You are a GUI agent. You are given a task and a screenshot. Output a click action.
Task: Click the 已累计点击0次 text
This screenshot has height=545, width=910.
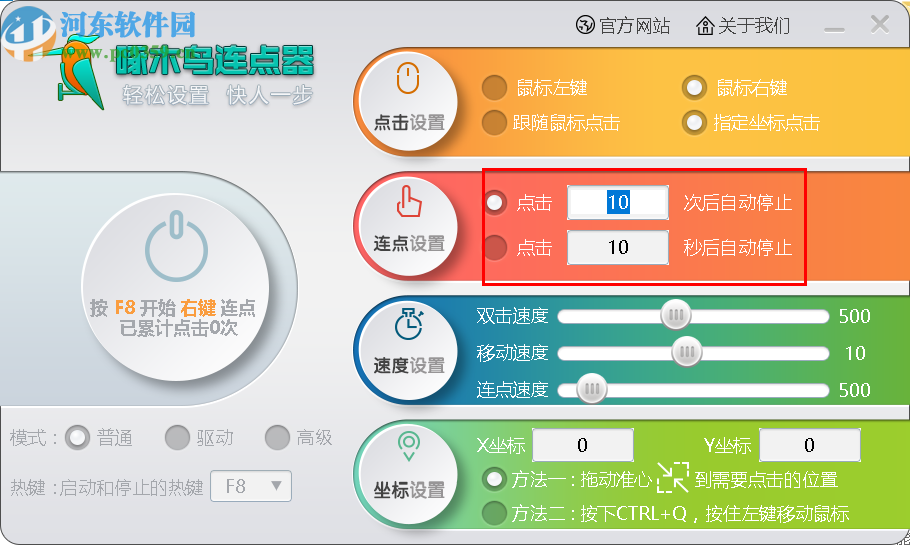[179, 329]
